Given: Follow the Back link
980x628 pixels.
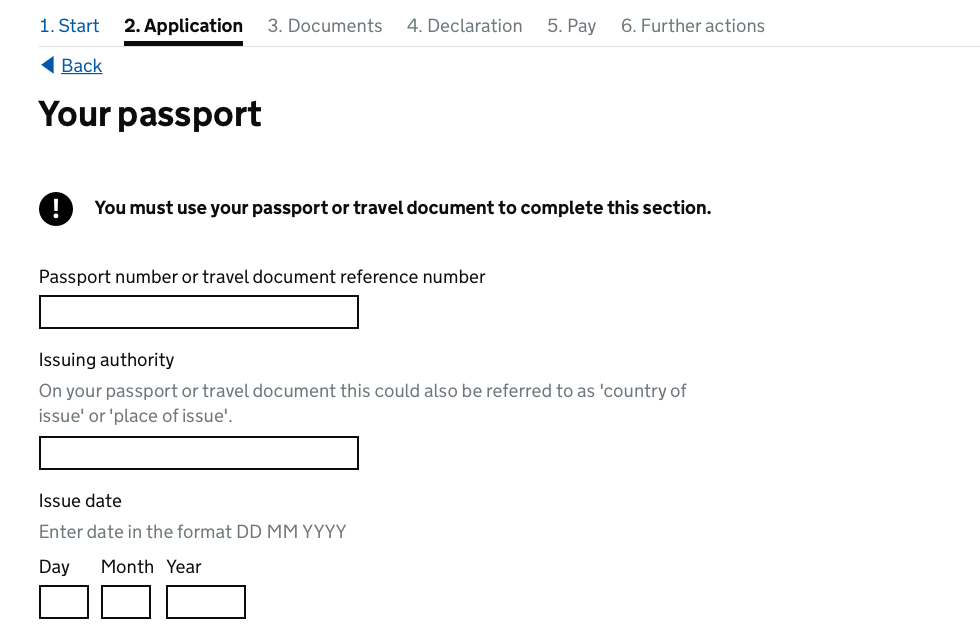Looking at the screenshot, I should [x=81, y=66].
